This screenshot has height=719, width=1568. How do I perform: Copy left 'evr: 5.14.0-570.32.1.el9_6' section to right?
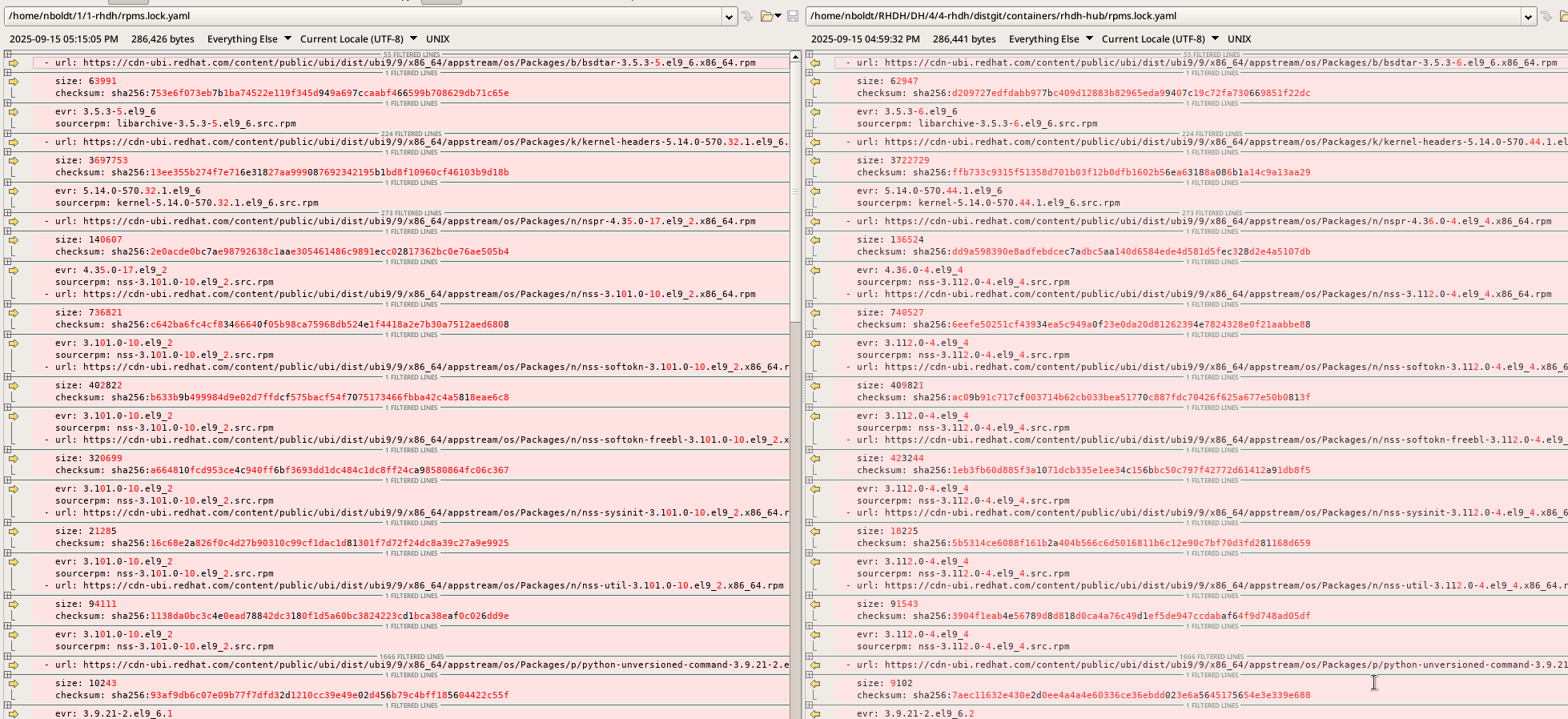tap(14, 191)
